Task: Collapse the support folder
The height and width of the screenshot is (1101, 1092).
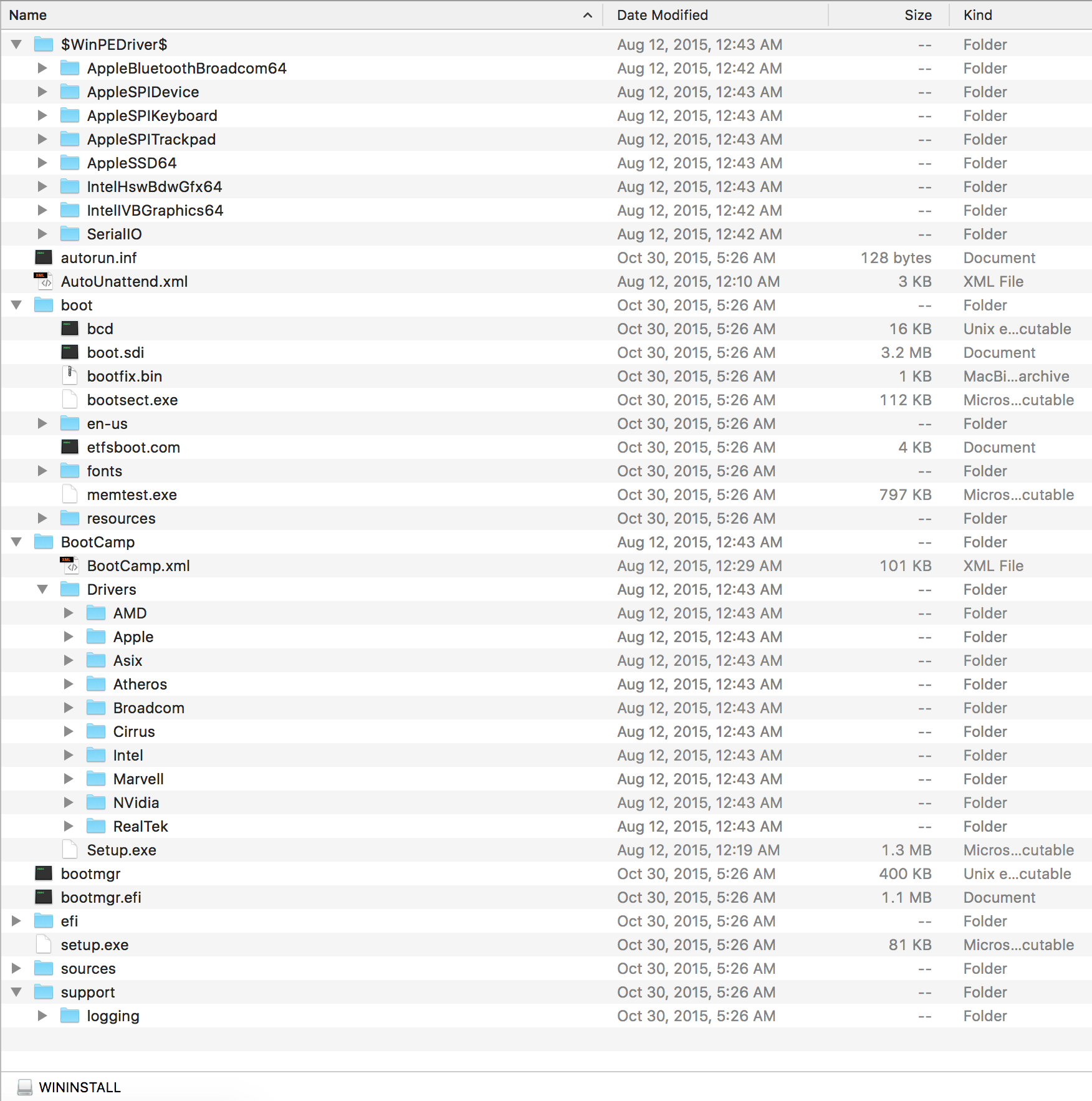Action: tap(16, 992)
